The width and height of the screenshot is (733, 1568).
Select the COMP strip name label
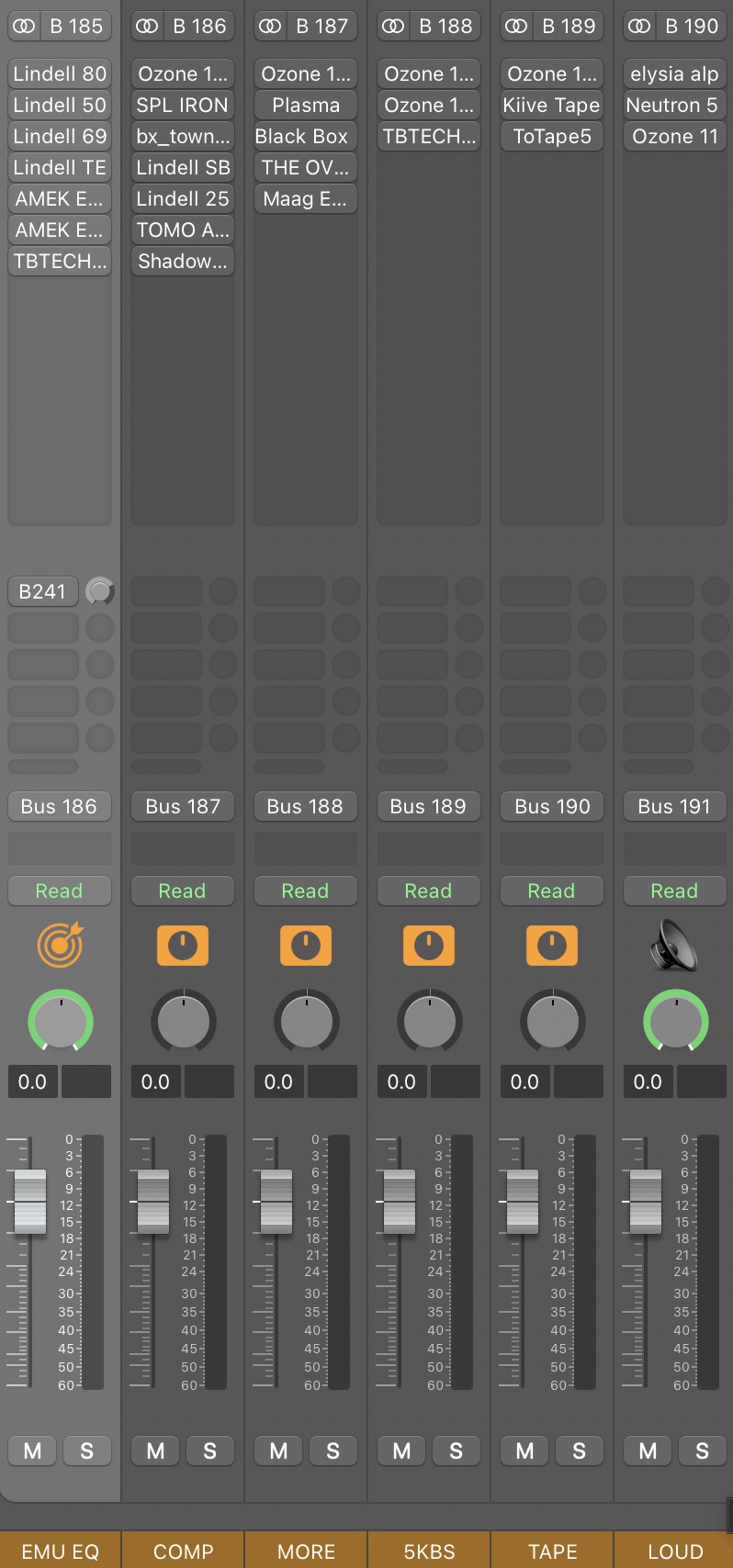click(183, 1551)
